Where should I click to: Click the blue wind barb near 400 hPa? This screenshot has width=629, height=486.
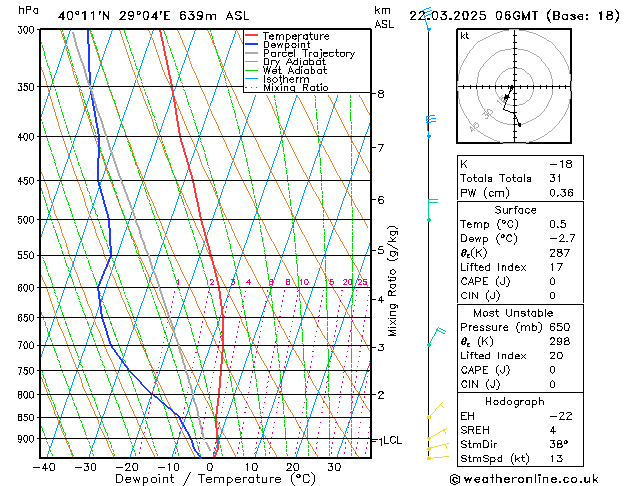click(430, 121)
